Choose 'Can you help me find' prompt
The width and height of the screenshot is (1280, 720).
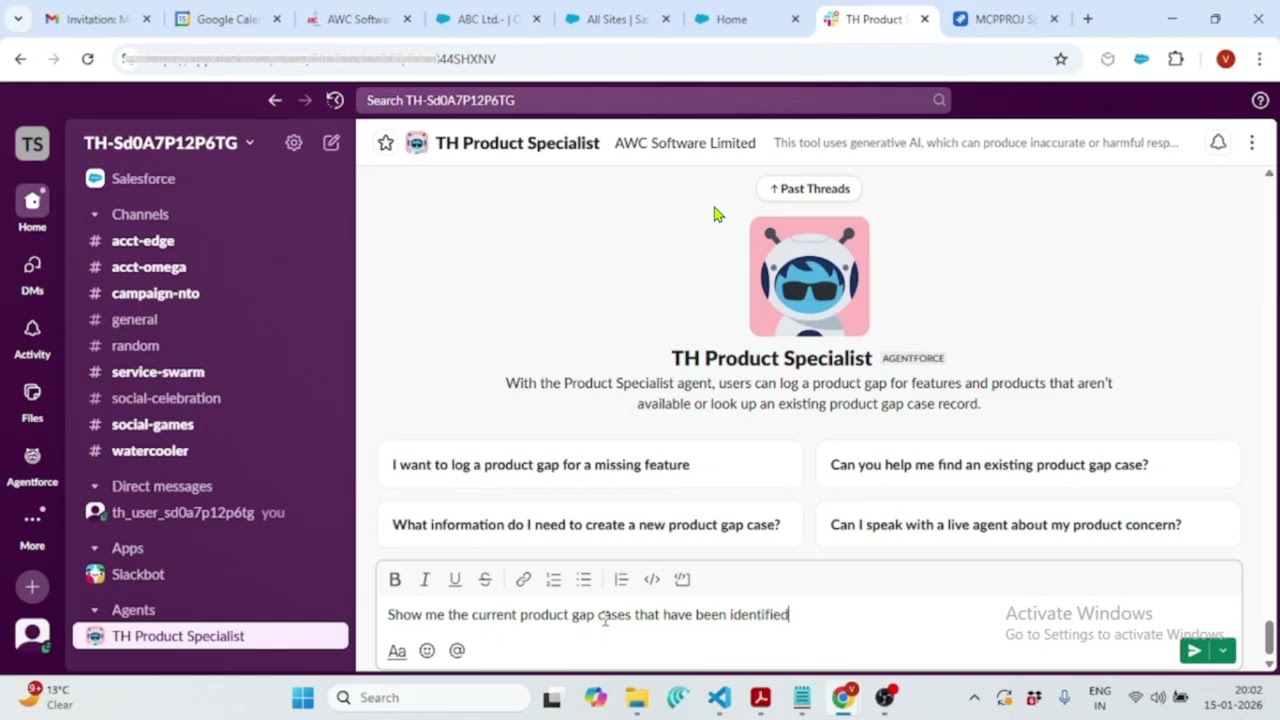click(x=1028, y=465)
